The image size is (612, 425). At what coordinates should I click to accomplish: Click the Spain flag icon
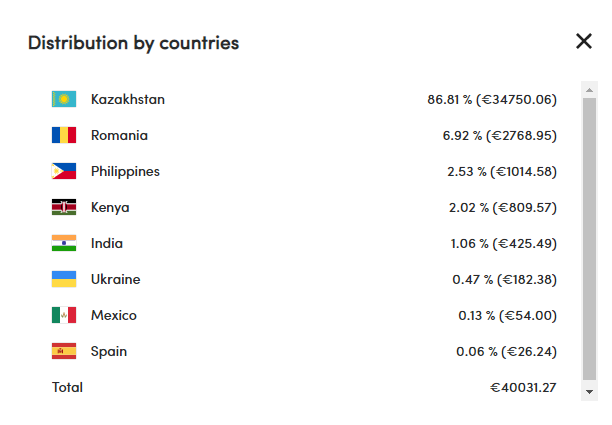[64, 351]
